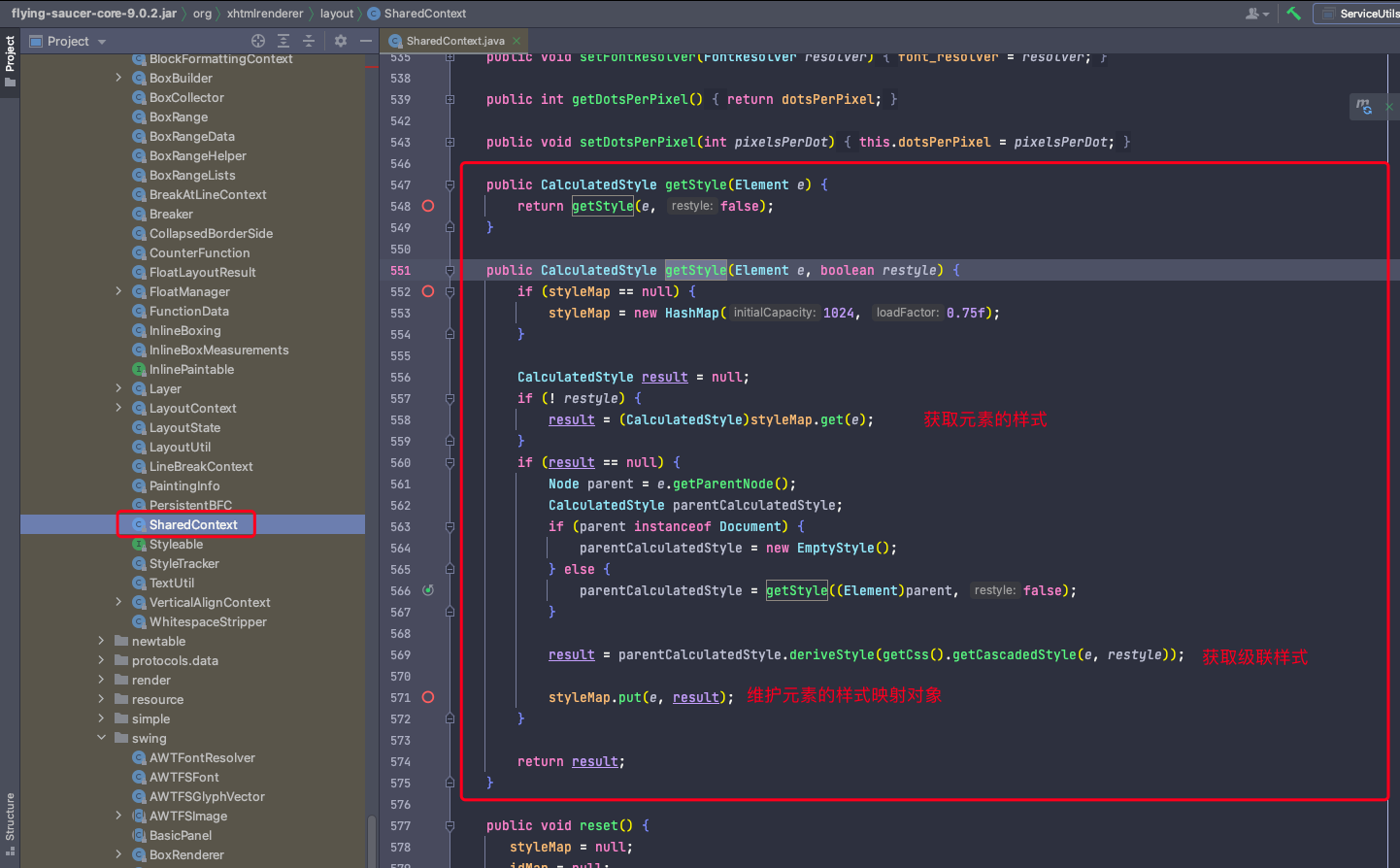Open Project panel gear settings
Screen dimensions: 1400x868
[341, 41]
